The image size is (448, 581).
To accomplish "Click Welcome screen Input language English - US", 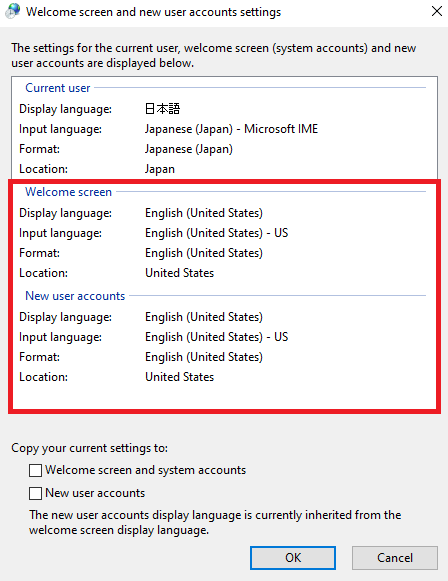I will pyautogui.click(x=216, y=233).
